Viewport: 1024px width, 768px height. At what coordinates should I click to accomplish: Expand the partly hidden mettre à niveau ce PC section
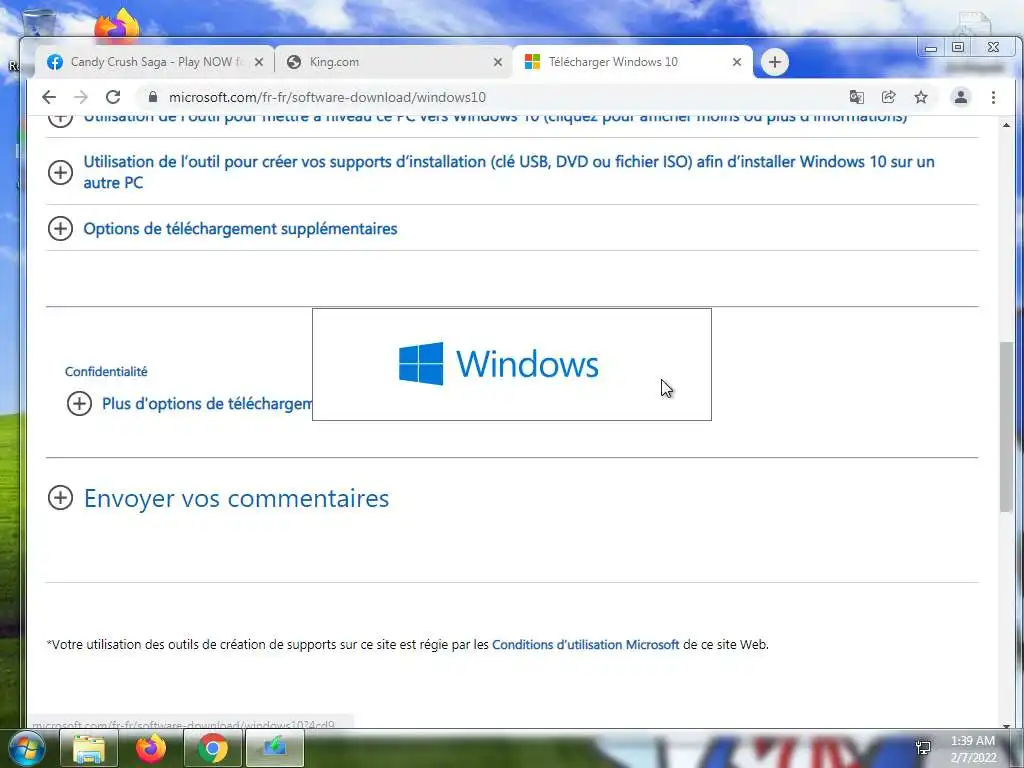[495, 118]
